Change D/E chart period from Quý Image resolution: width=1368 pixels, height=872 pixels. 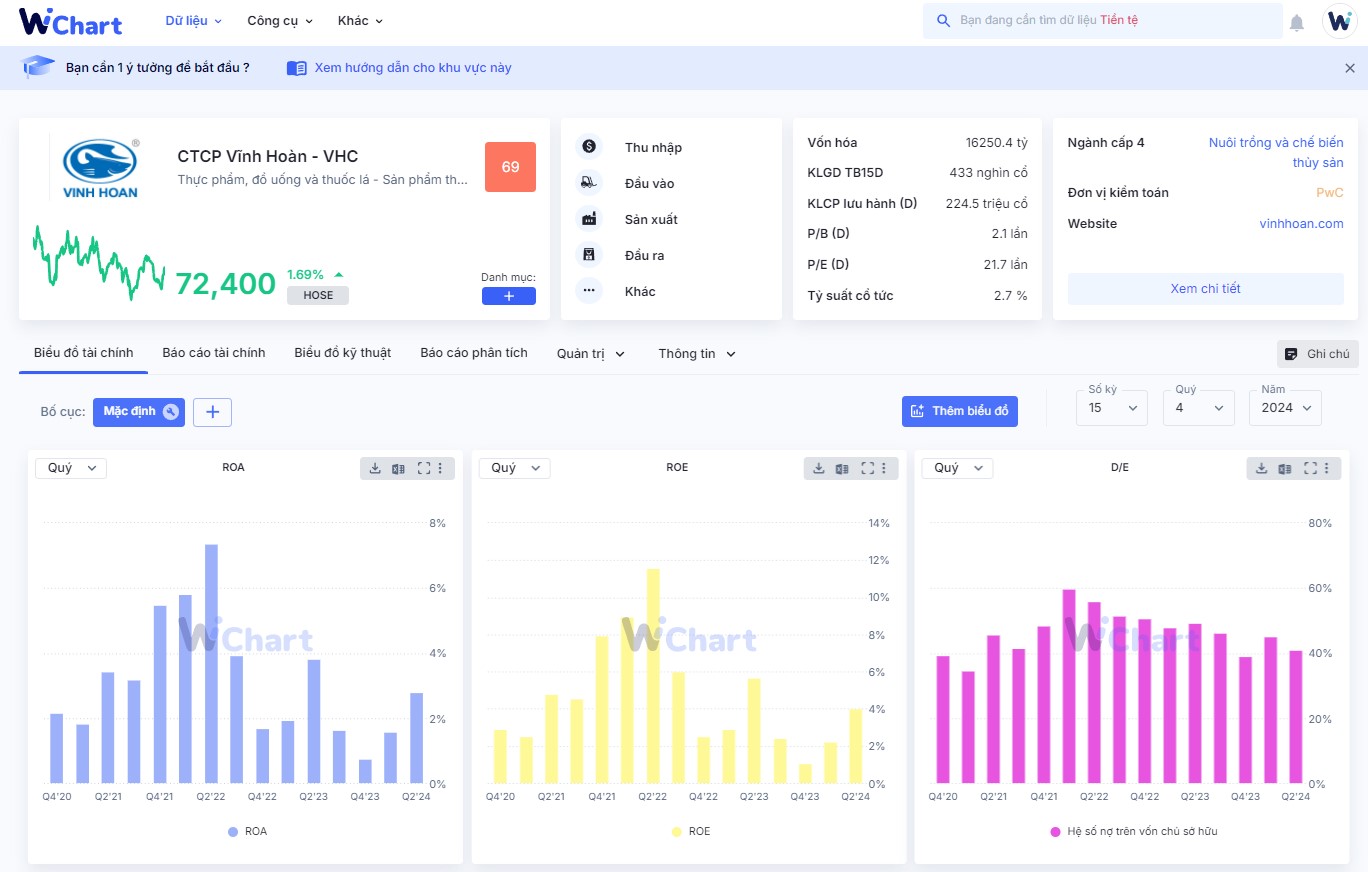[x=958, y=468]
